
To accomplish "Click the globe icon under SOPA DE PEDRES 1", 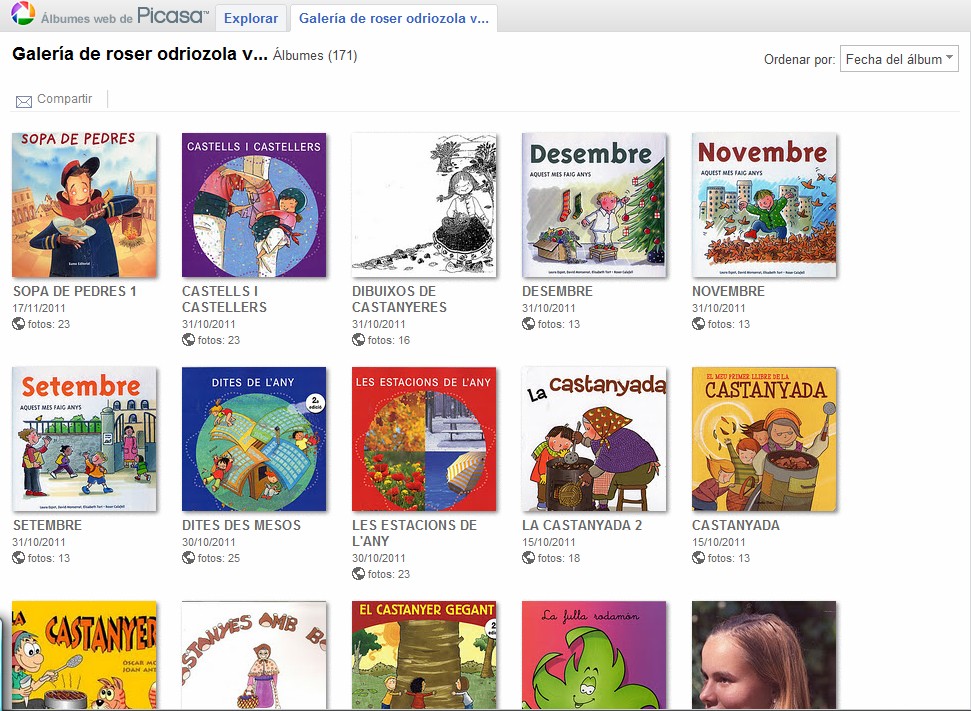I will 19,323.
